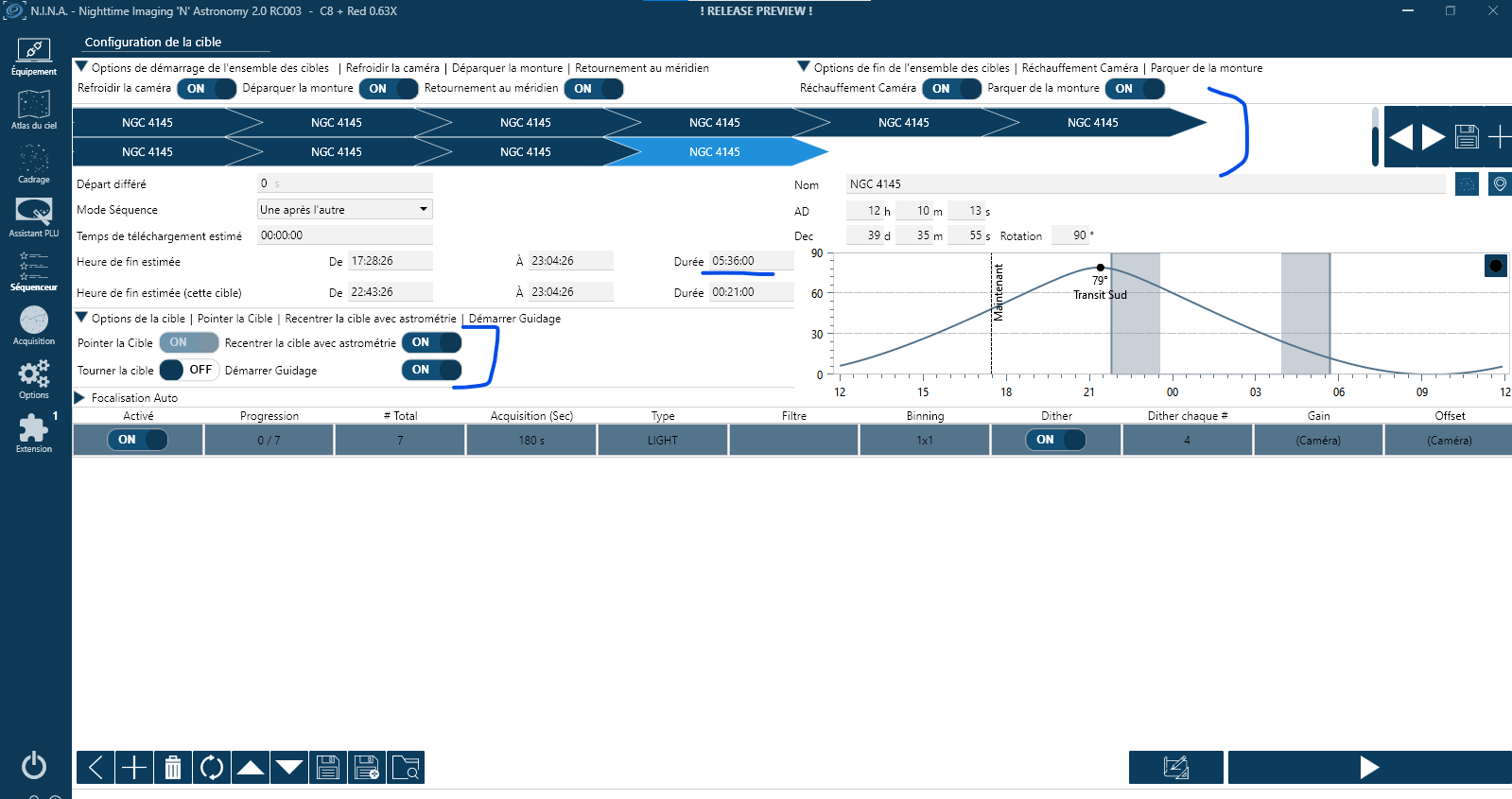Image resolution: width=1512 pixels, height=799 pixels.
Task: Click the Offset (Caméra) cell
Action: click(1449, 440)
